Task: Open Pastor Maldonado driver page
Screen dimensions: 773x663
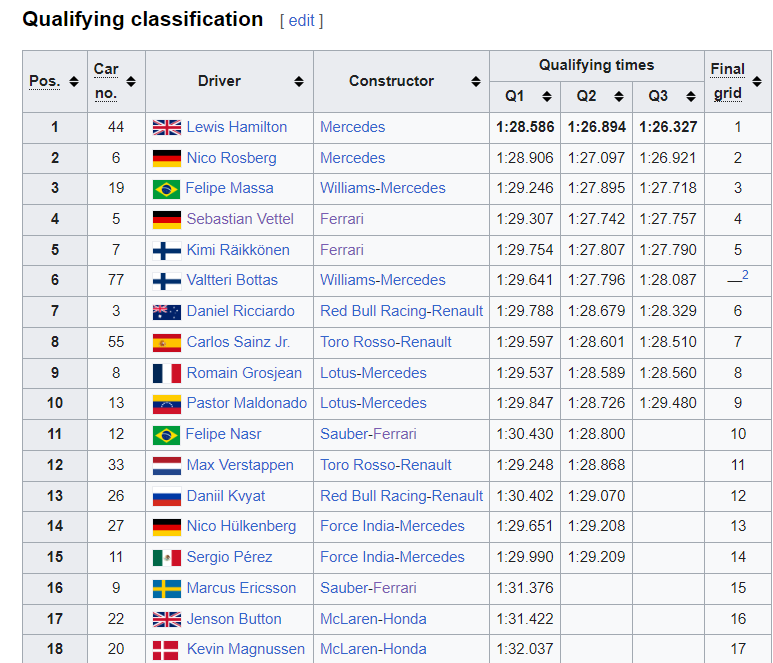Action: (x=246, y=403)
